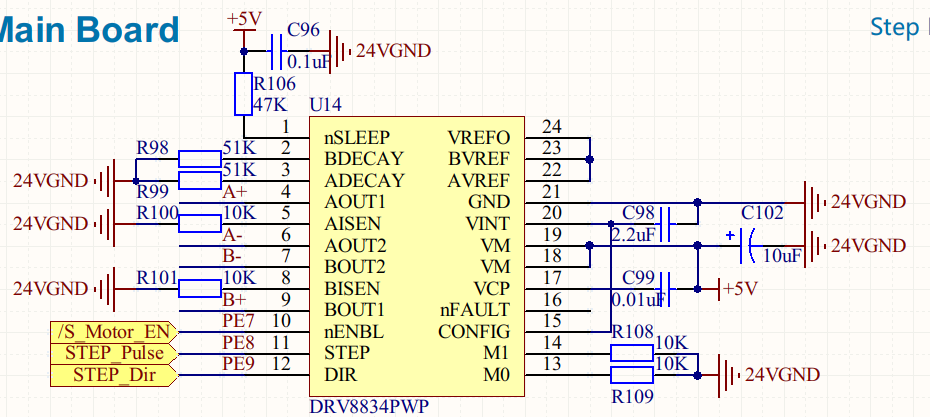
Task: Click the M0 pin name
Action: (498, 375)
